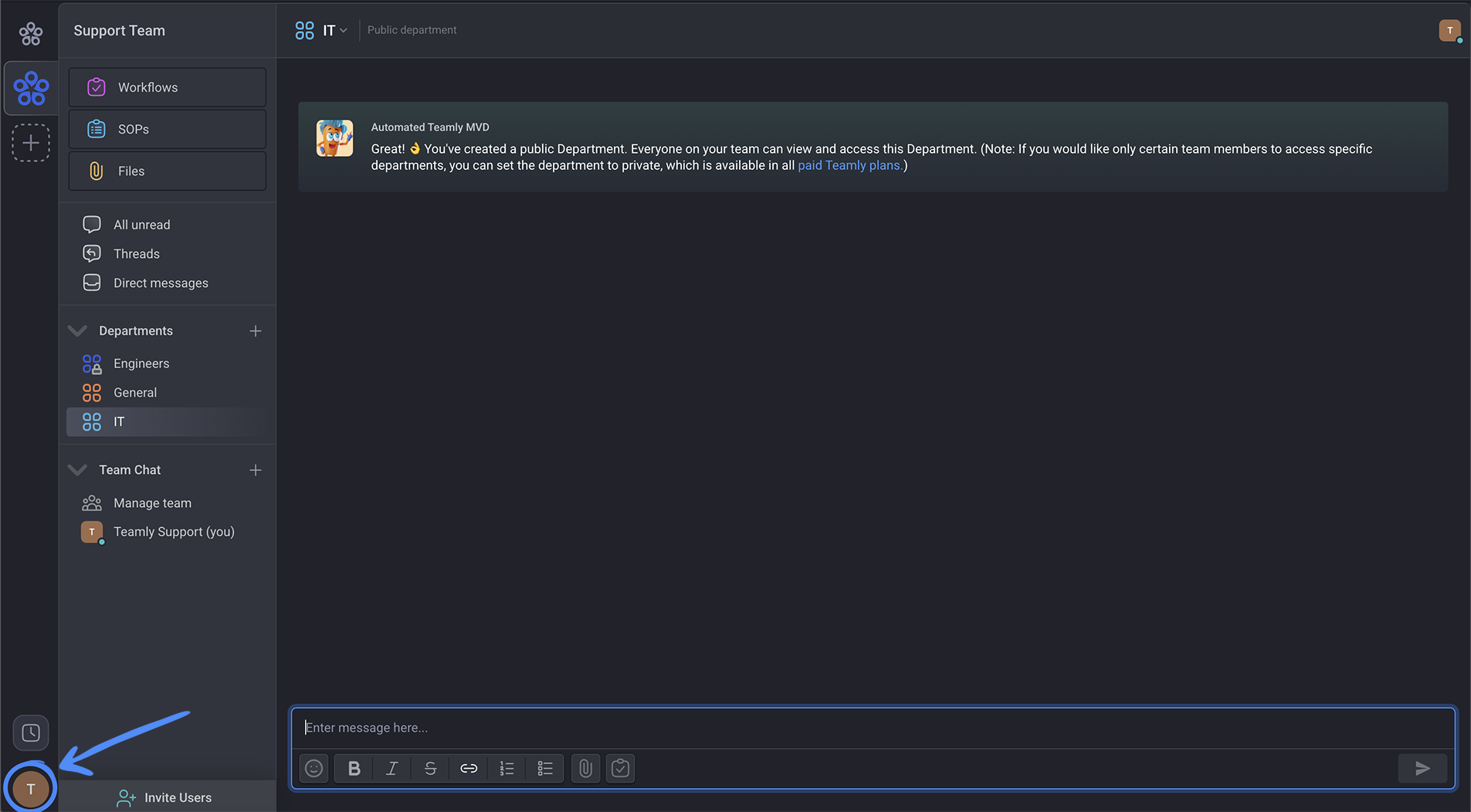This screenshot has width=1471, height=812.
Task: Attach a file with paperclip icon
Action: pos(585,768)
